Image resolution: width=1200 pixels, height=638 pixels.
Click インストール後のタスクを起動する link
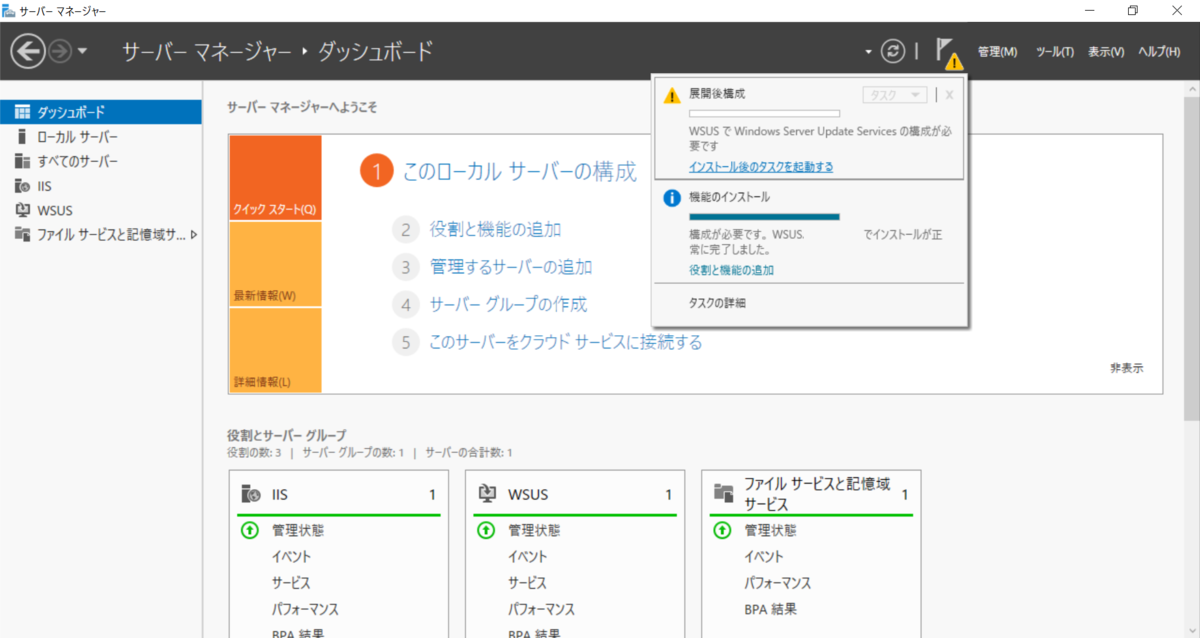coord(761,167)
